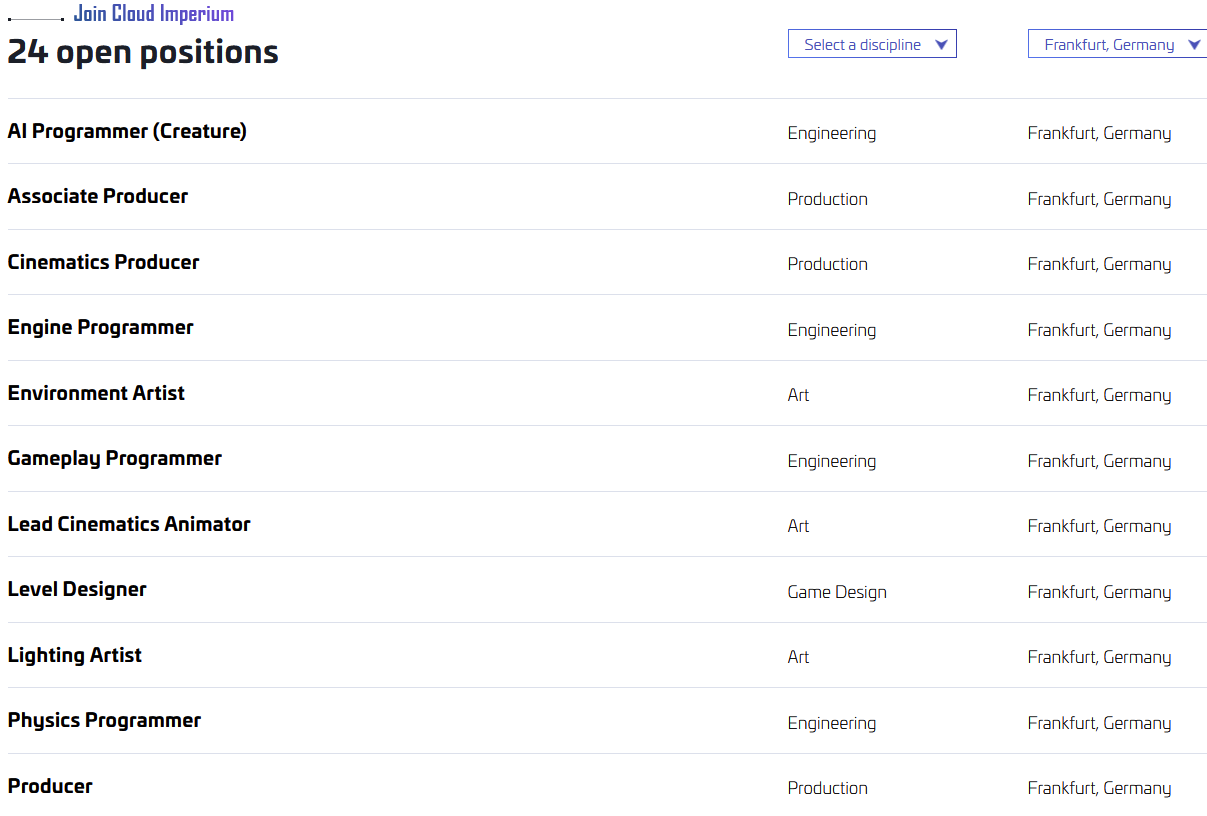Click Frankfurt, Germany in the Cinematics Producer row
The image size is (1207, 816).
pyautogui.click(x=1099, y=264)
